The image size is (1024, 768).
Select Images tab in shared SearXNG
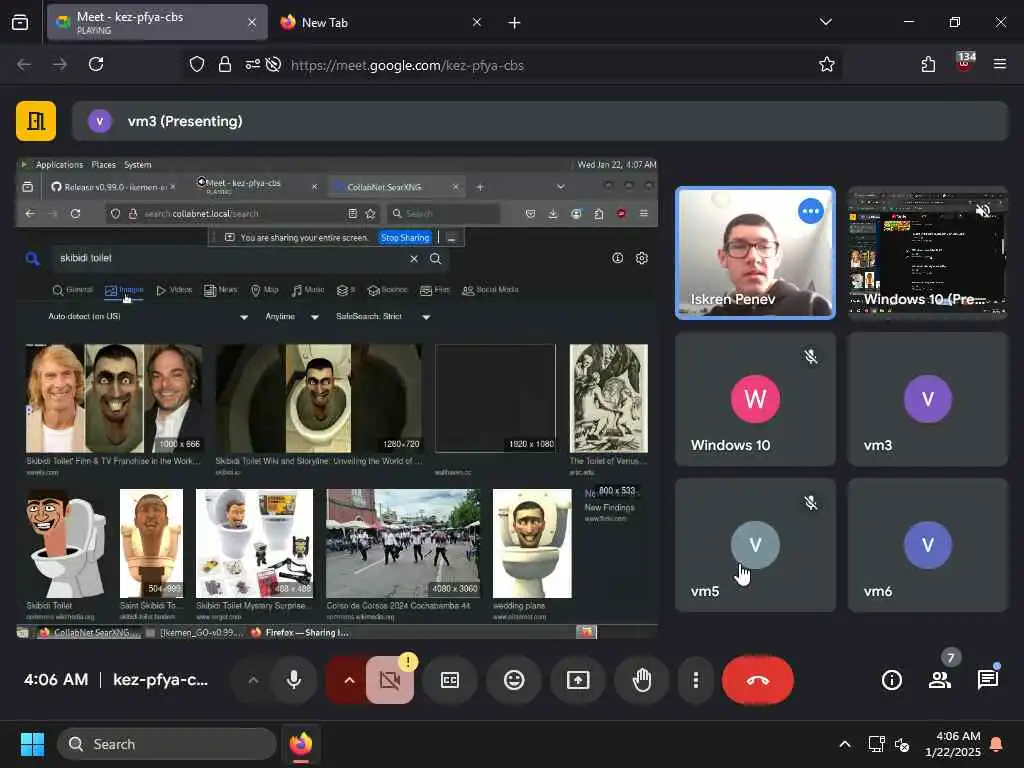point(124,290)
